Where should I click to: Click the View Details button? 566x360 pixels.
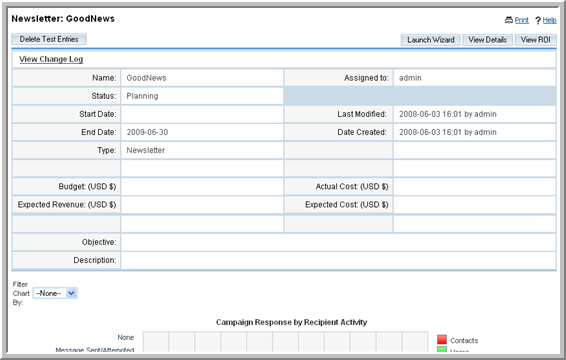pyautogui.click(x=487, y=40)
